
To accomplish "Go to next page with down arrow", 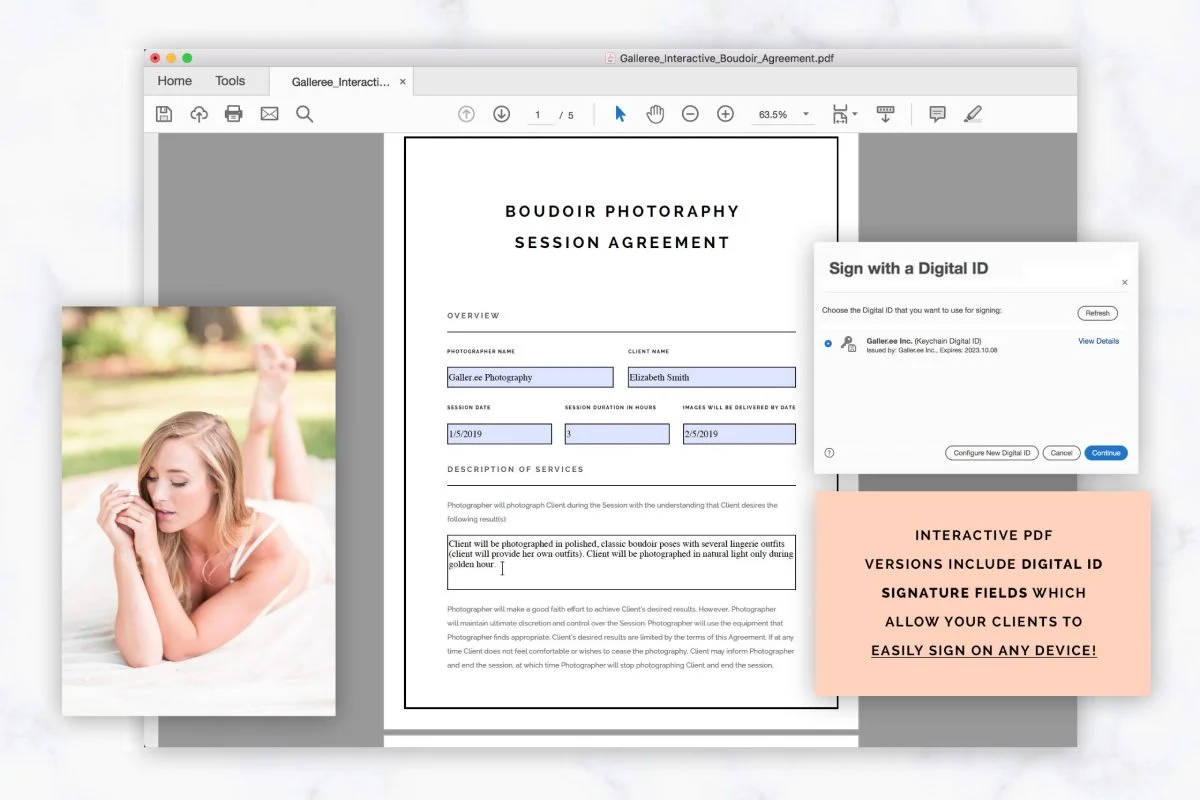I will click(502, 114).
